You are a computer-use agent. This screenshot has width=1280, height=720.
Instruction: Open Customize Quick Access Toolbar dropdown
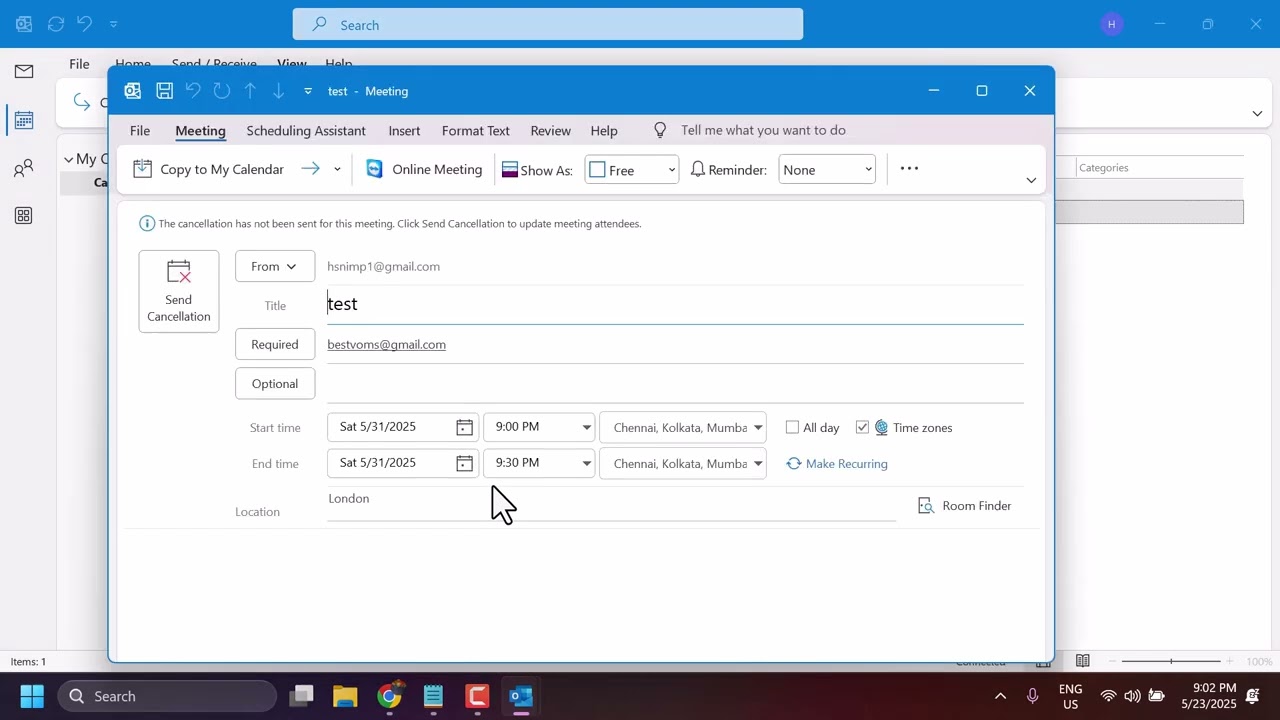point(308,91)
